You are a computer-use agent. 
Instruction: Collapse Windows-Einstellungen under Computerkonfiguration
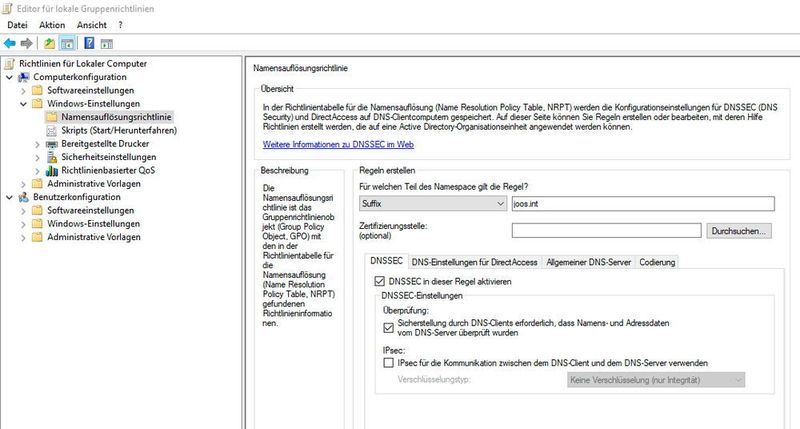[x=23, y=104]
